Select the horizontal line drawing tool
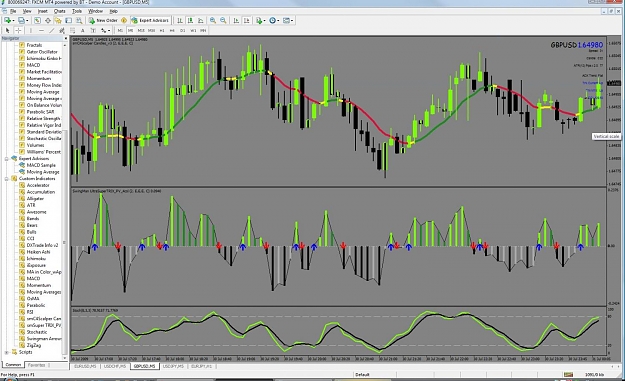Screen dimensions: 625x381 click(x=41, y=30)
